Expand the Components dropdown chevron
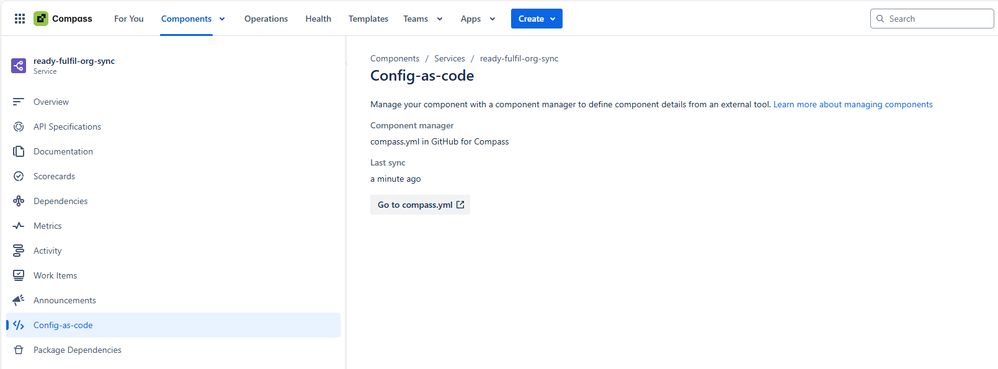This screenshot has height=369, width=998. click(222, 19)
